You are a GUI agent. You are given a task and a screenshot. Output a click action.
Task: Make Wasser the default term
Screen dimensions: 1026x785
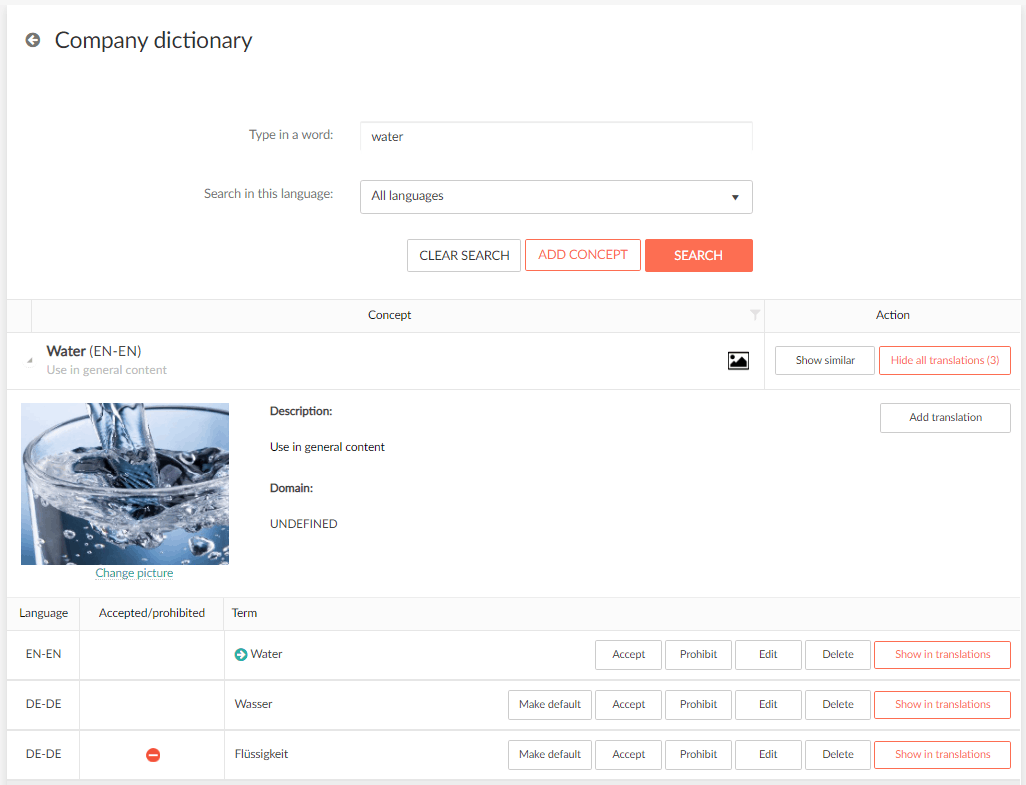pyautogui.click(x=550, y=705)
